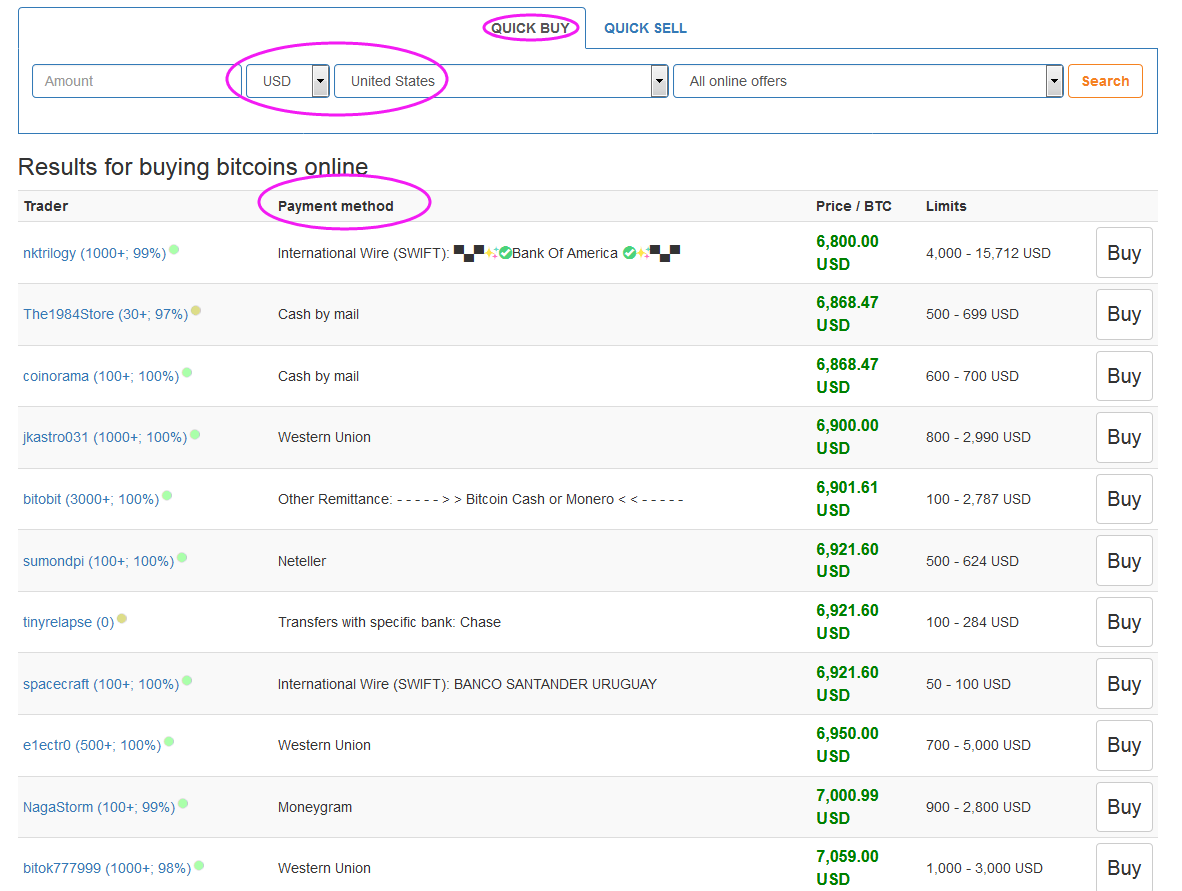Click Buy for nktrilogy's offer
This screenshot has height=891, width=1182.
pos(1124,253)
